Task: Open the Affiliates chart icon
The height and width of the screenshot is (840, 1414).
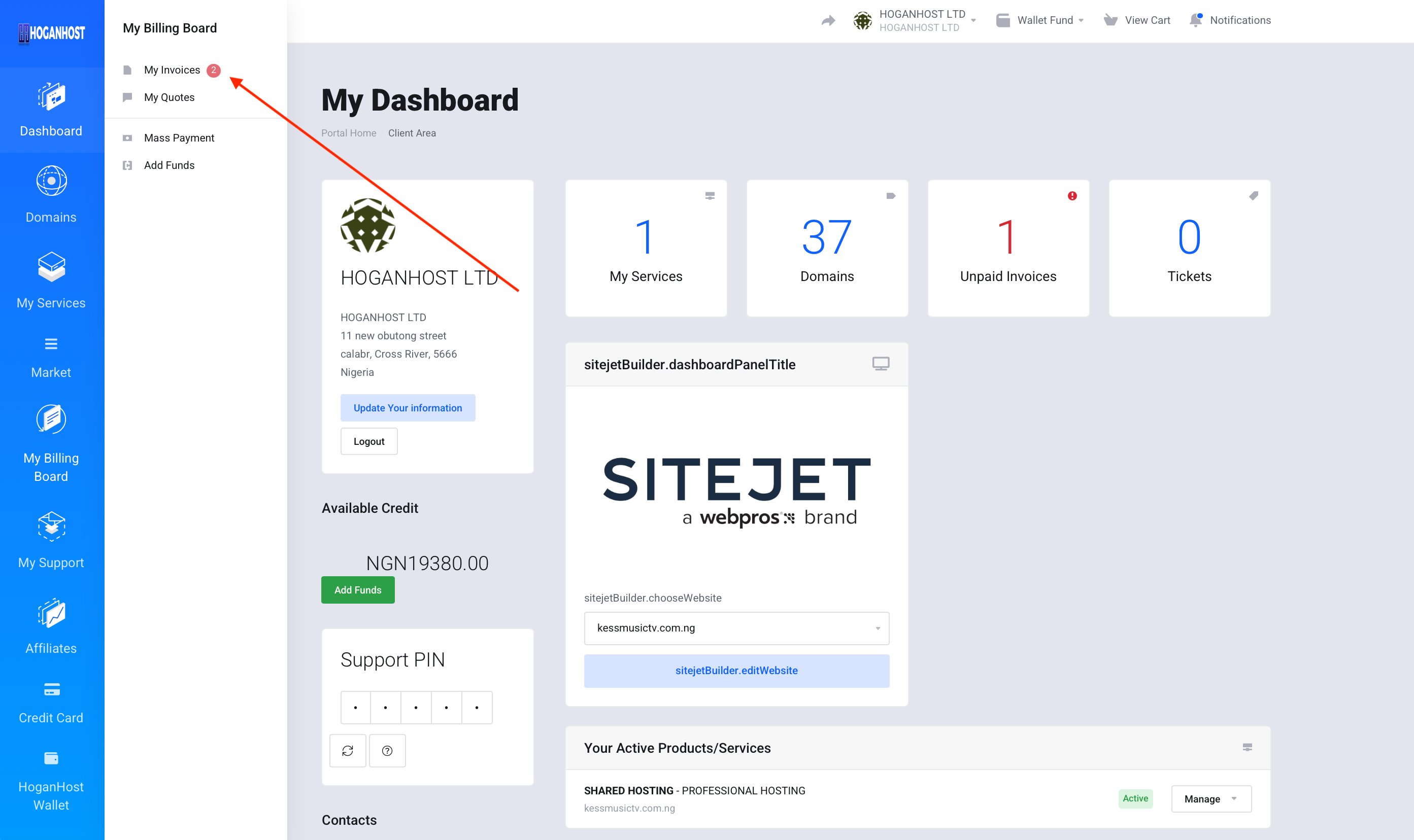Action: point(52,613)
